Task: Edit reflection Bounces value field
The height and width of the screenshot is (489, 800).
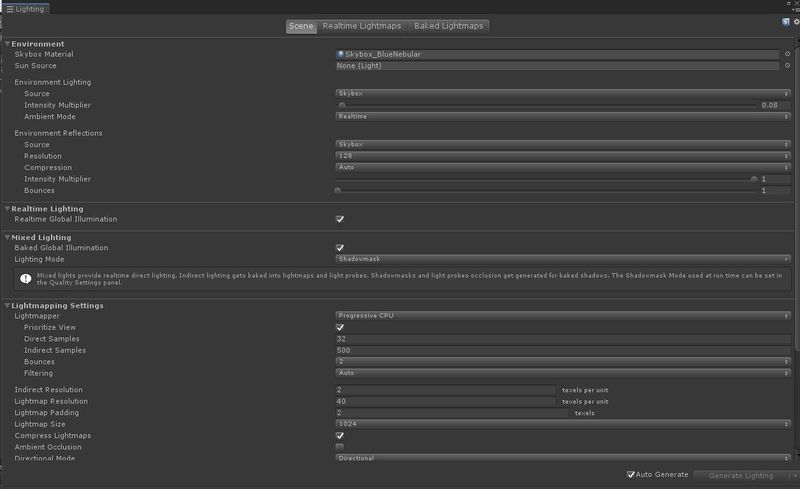Action: (x=775, y=190)
